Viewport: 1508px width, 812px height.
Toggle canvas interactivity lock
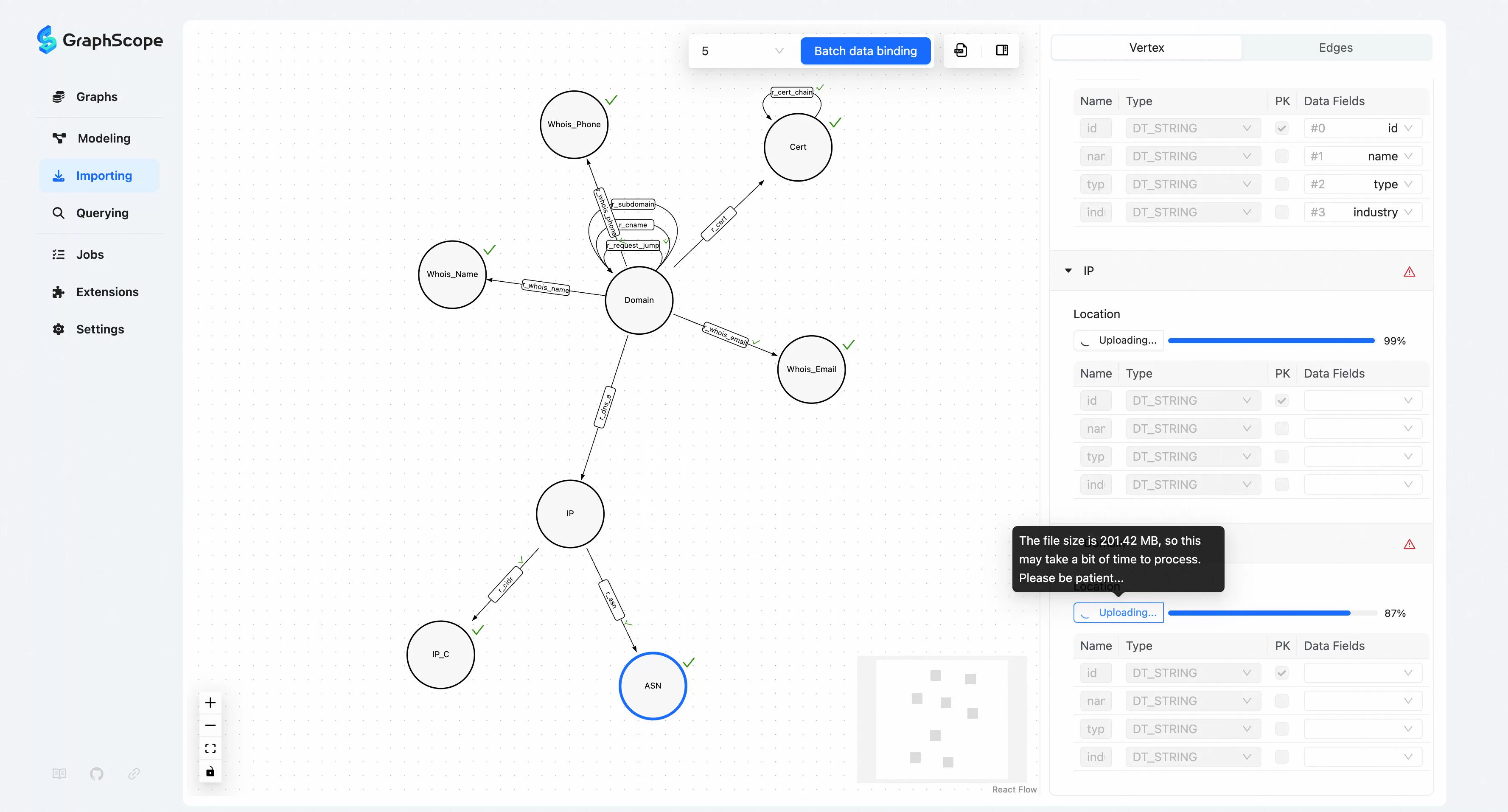[x=210, y=772]
